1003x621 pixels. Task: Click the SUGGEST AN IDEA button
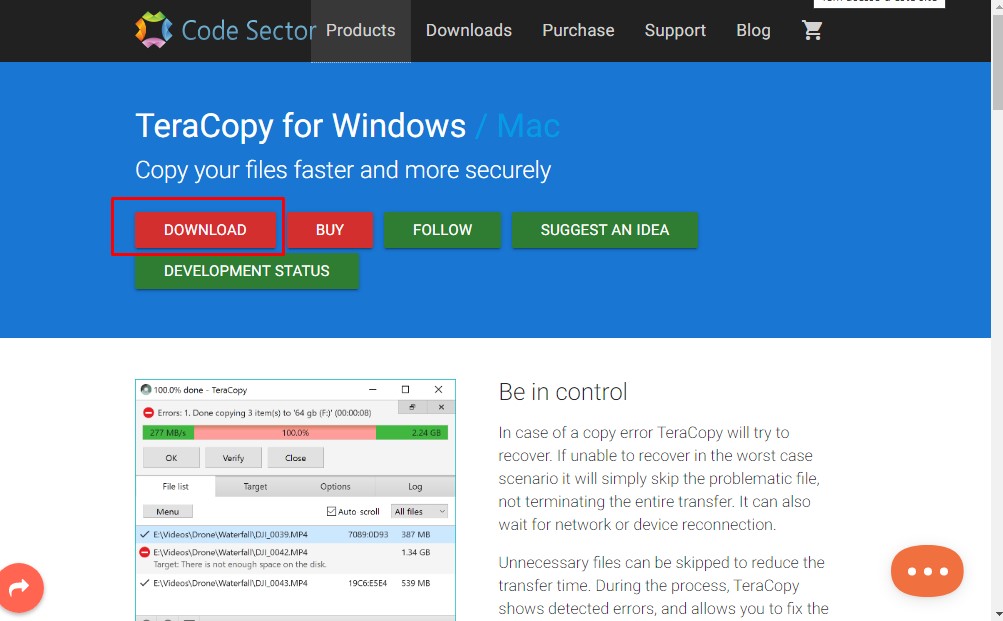pos(604,230)
